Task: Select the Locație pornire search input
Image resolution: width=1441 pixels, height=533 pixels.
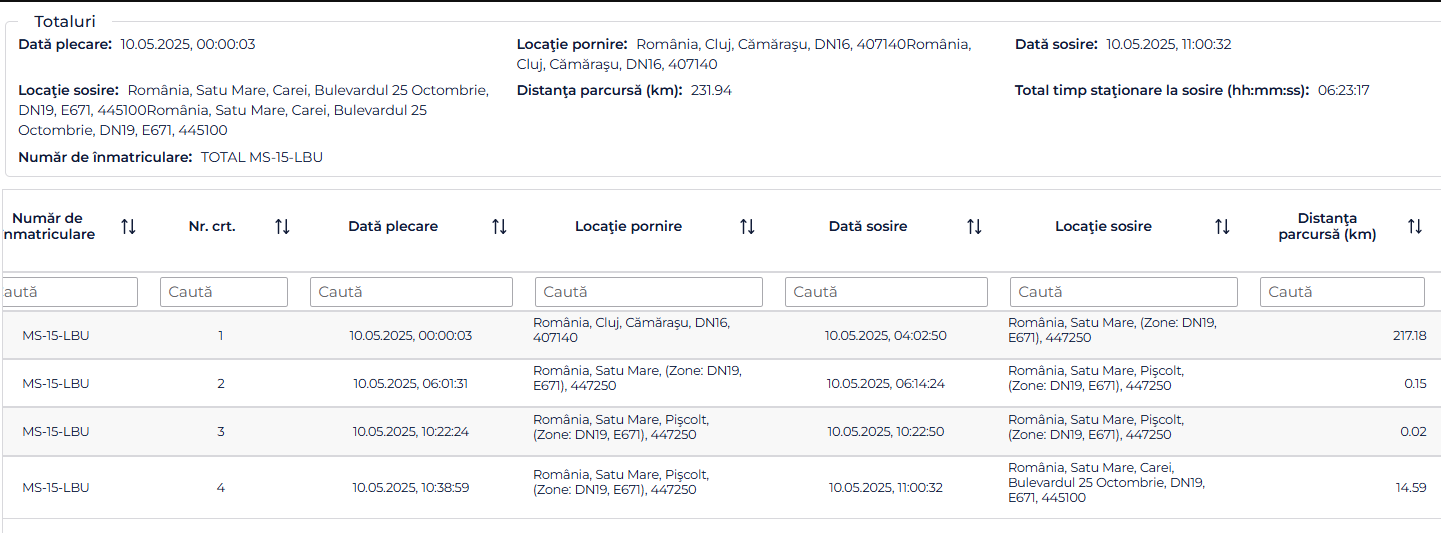Action: click(x=649, y=292)
